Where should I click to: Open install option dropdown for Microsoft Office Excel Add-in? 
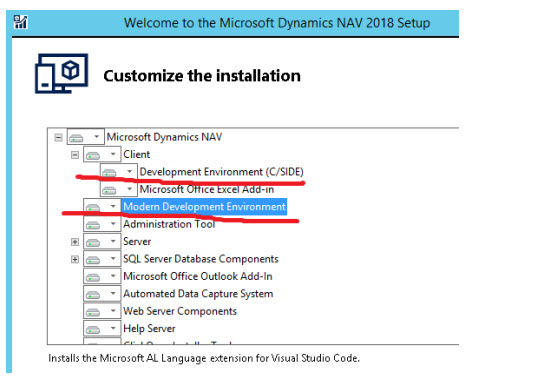(119, 189)
